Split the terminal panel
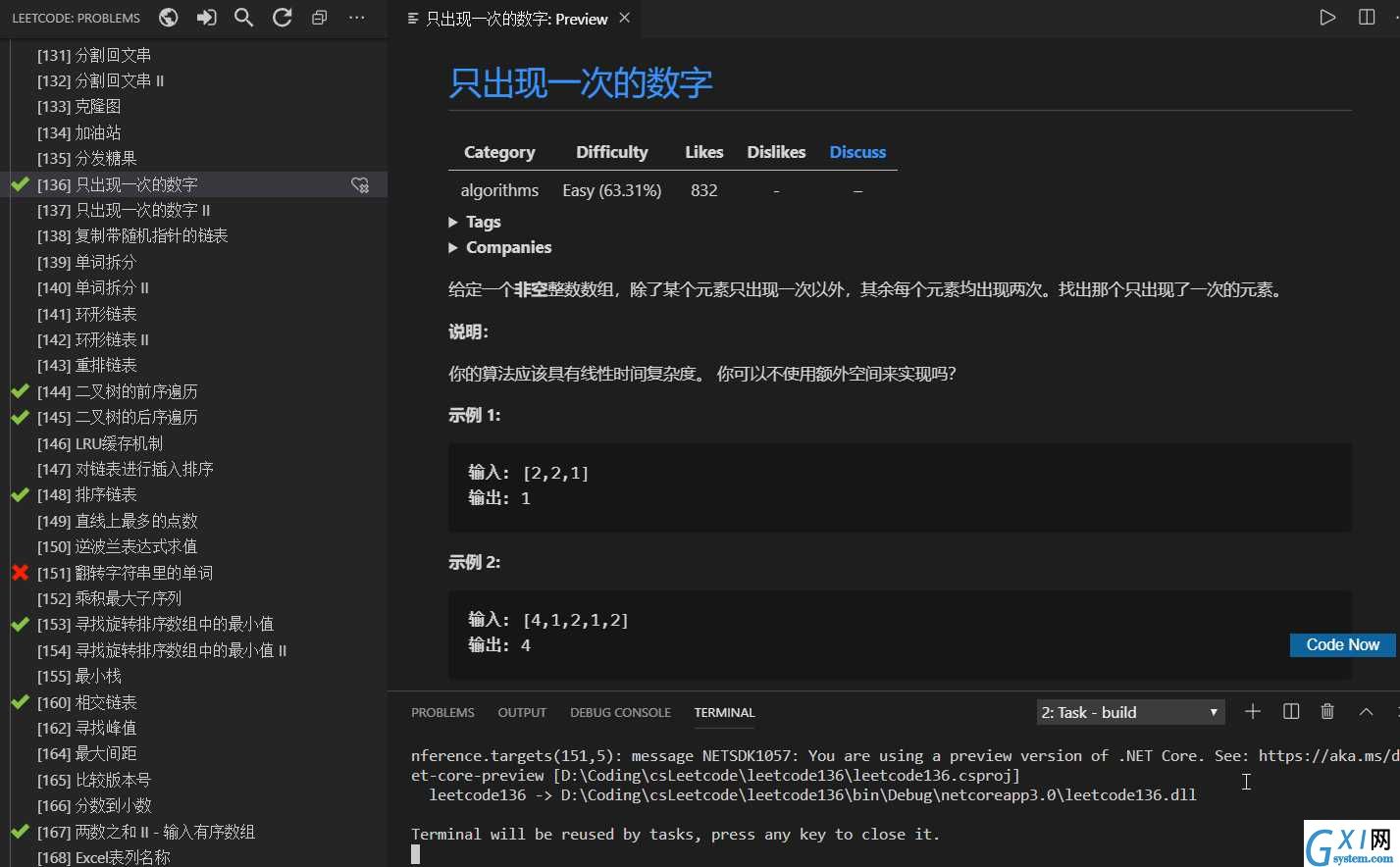 (1291, 712)
